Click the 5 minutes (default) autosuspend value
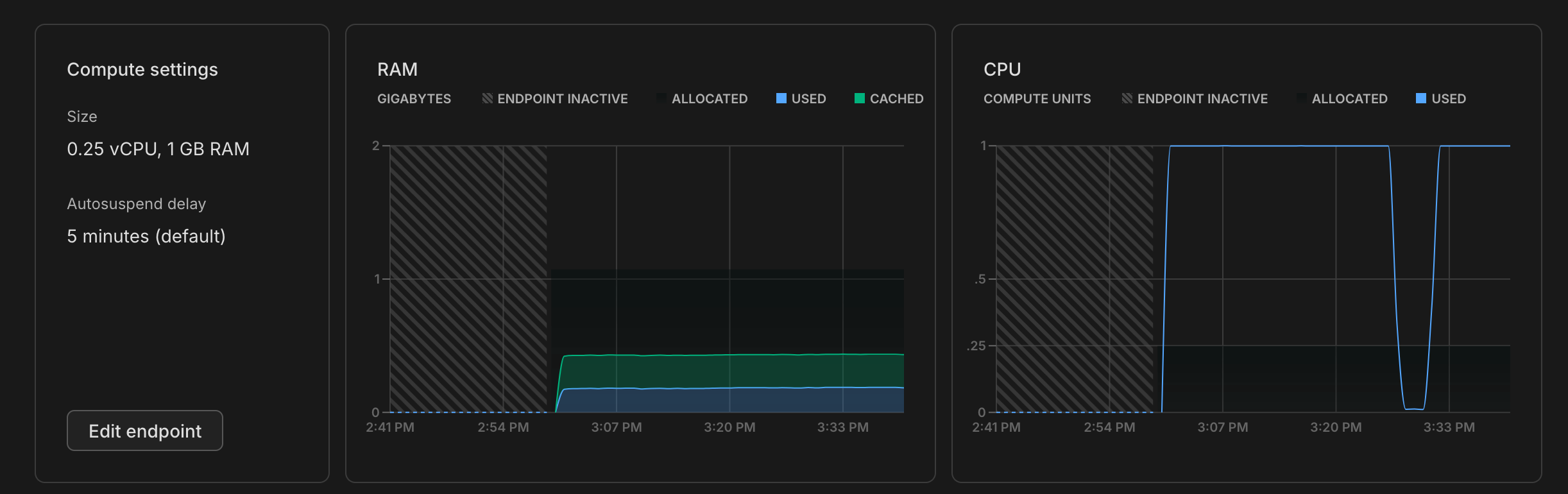The image size is (1568, 494). pyautogui.click(x=146, y=236)
